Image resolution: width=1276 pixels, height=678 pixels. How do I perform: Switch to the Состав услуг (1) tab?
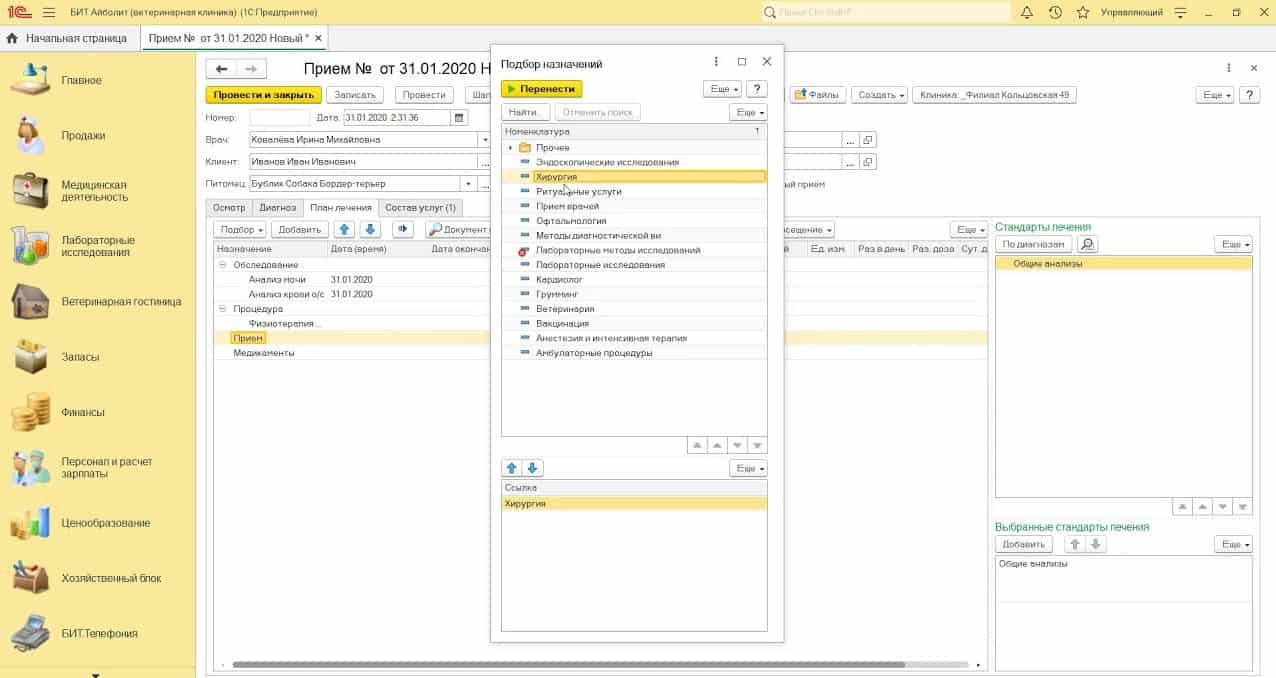(420, 208)
